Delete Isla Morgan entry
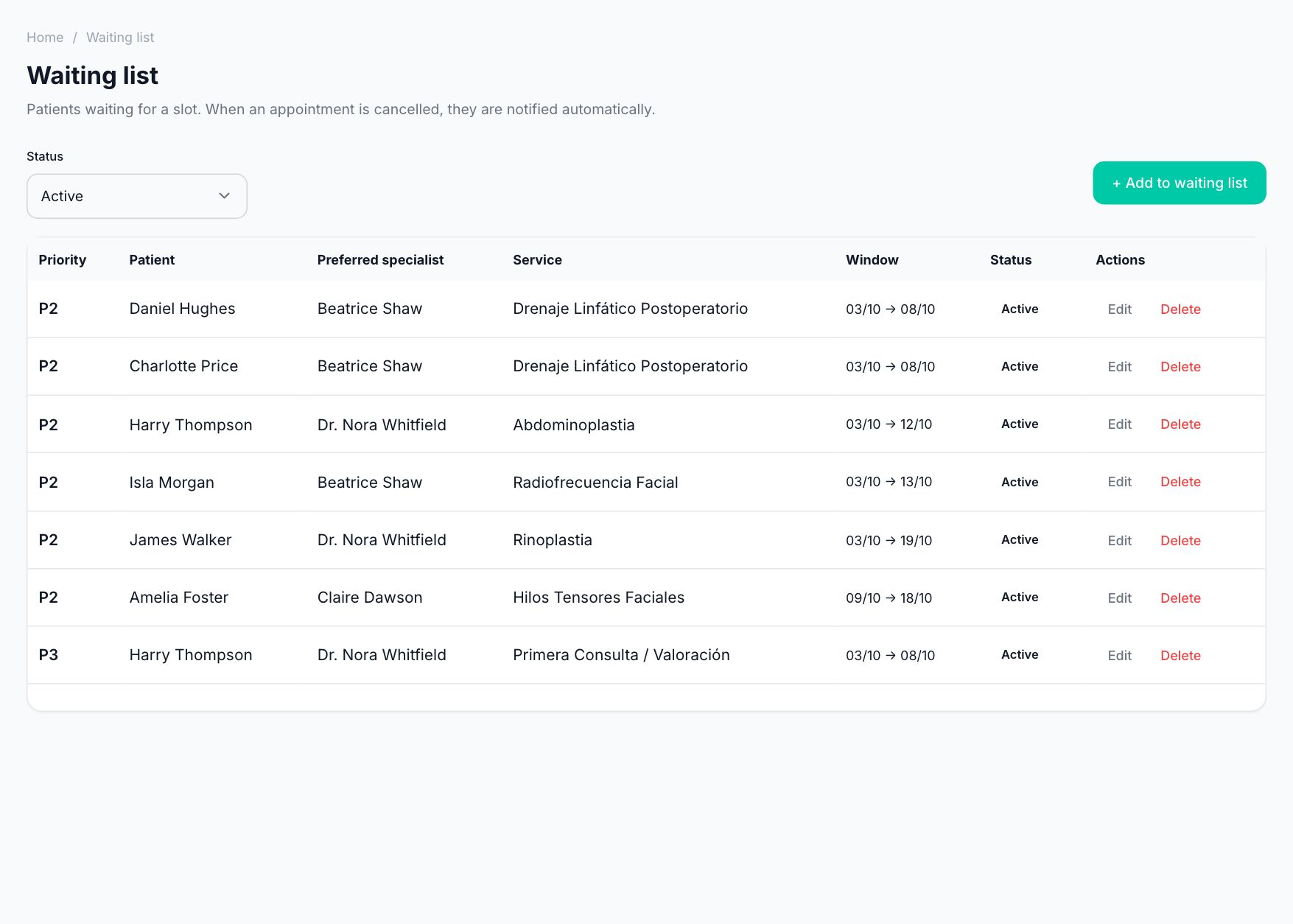Screen dimensions: 1293x924 pyautogui.click(x=1180, y=482)
